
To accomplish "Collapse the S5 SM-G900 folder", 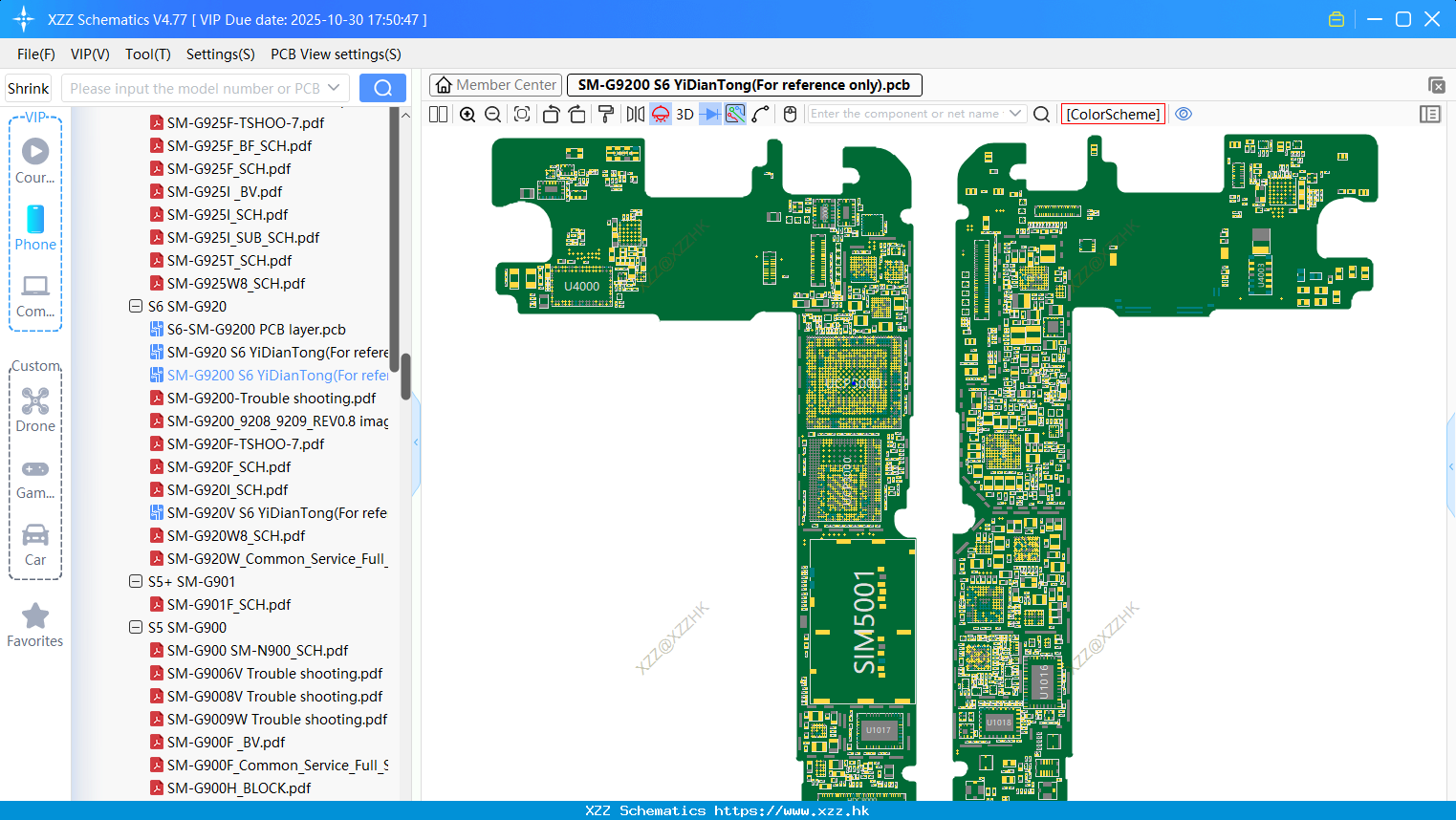I will coord(136,627).
